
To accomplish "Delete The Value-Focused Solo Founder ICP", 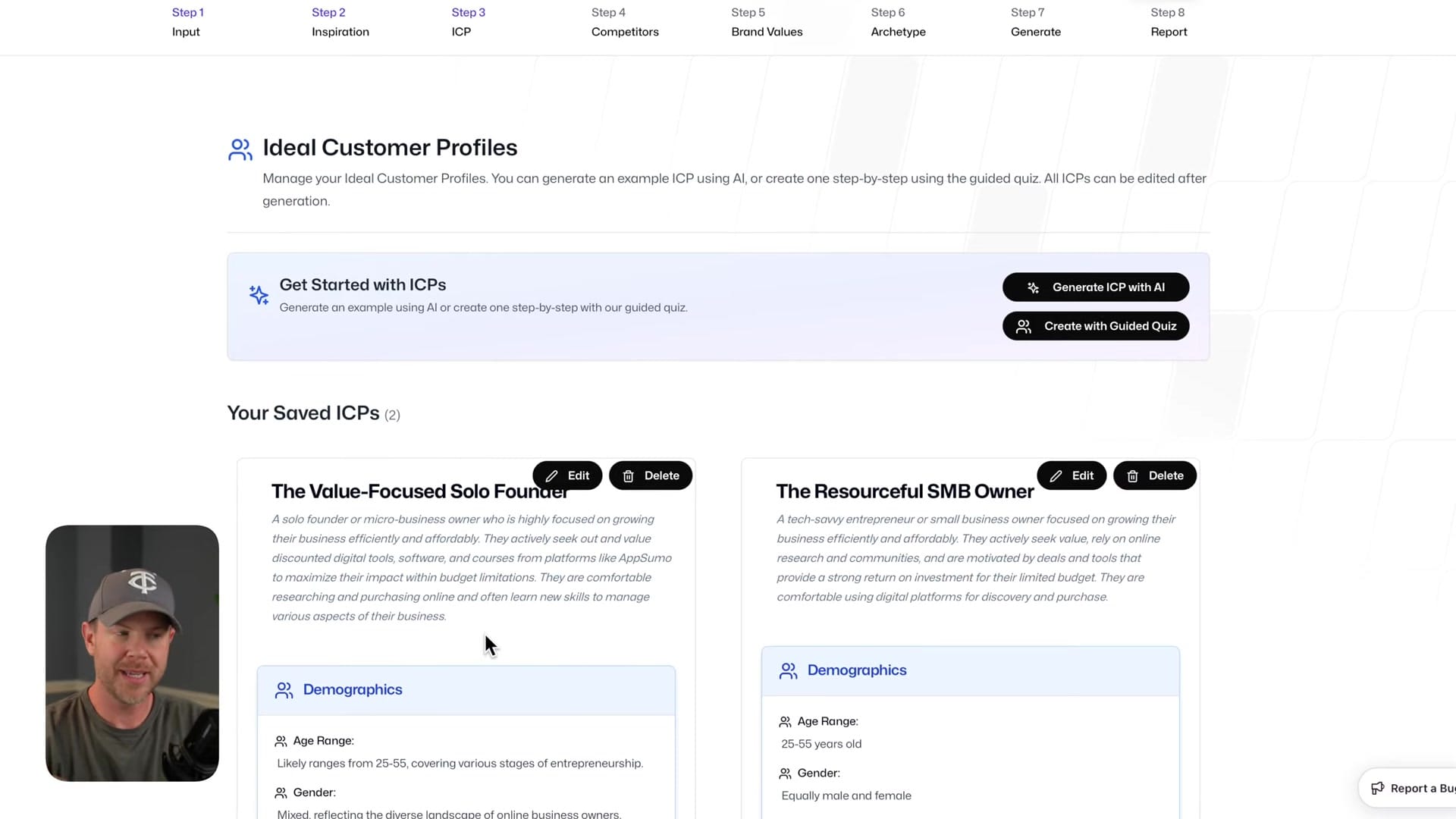I will 651,475.
